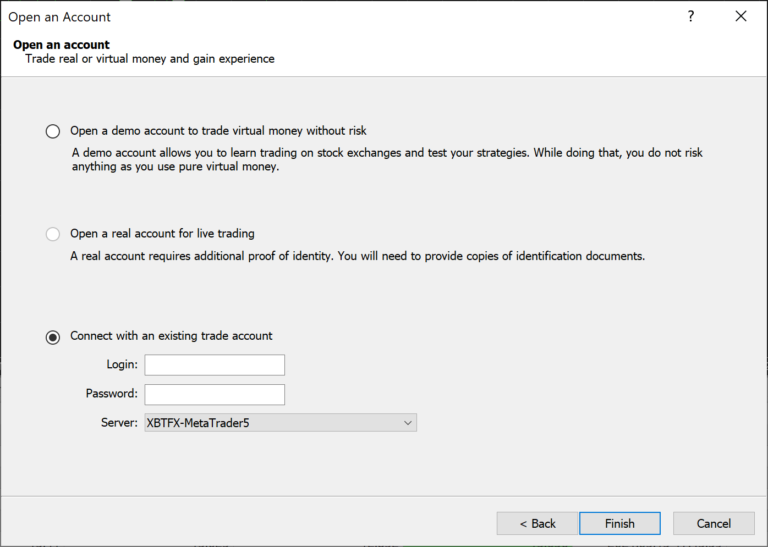Click the 'Login:' field label
Screen dimensions: 768x547
point(121,365)
